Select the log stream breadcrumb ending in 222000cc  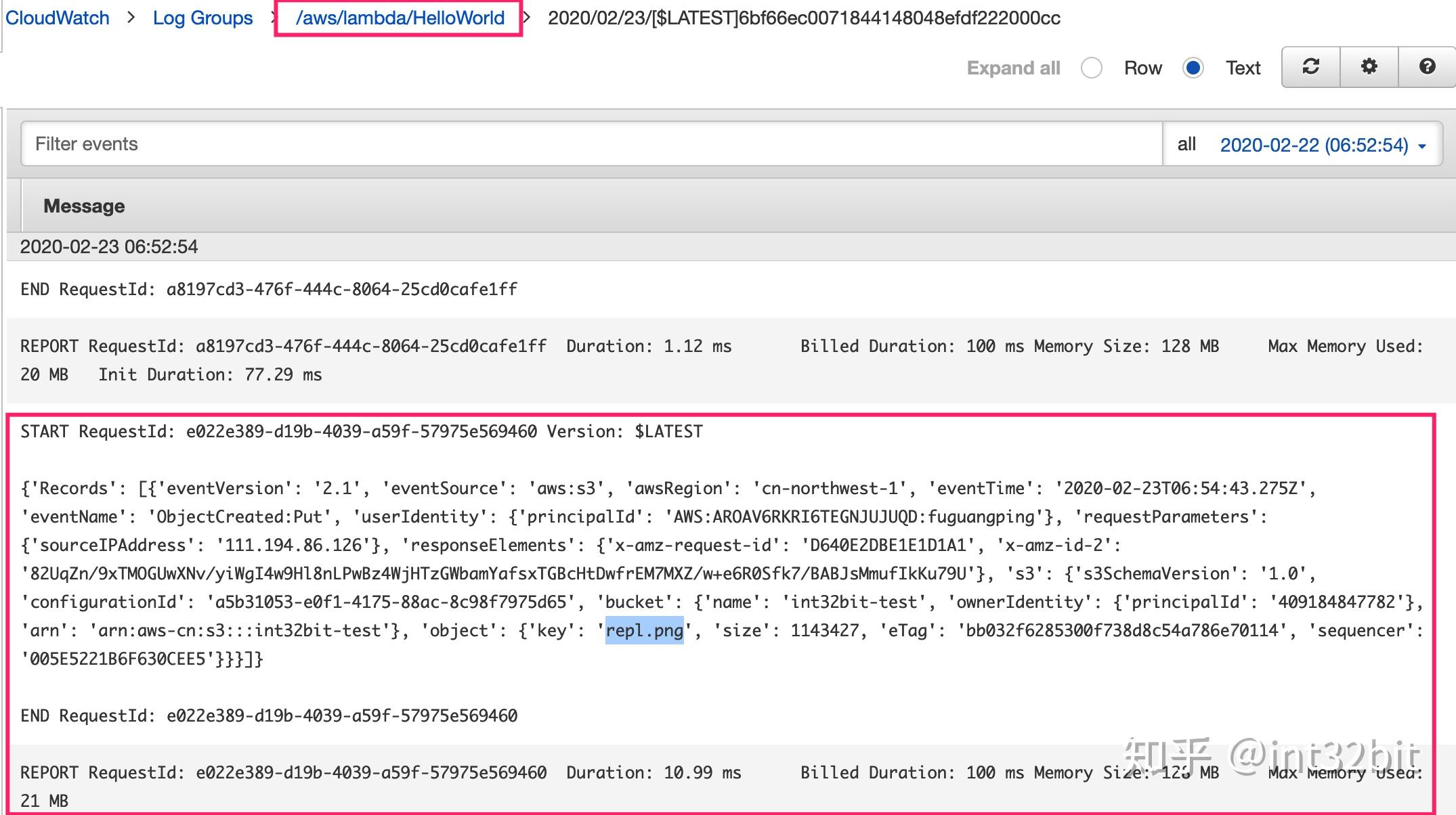point(805,19)
